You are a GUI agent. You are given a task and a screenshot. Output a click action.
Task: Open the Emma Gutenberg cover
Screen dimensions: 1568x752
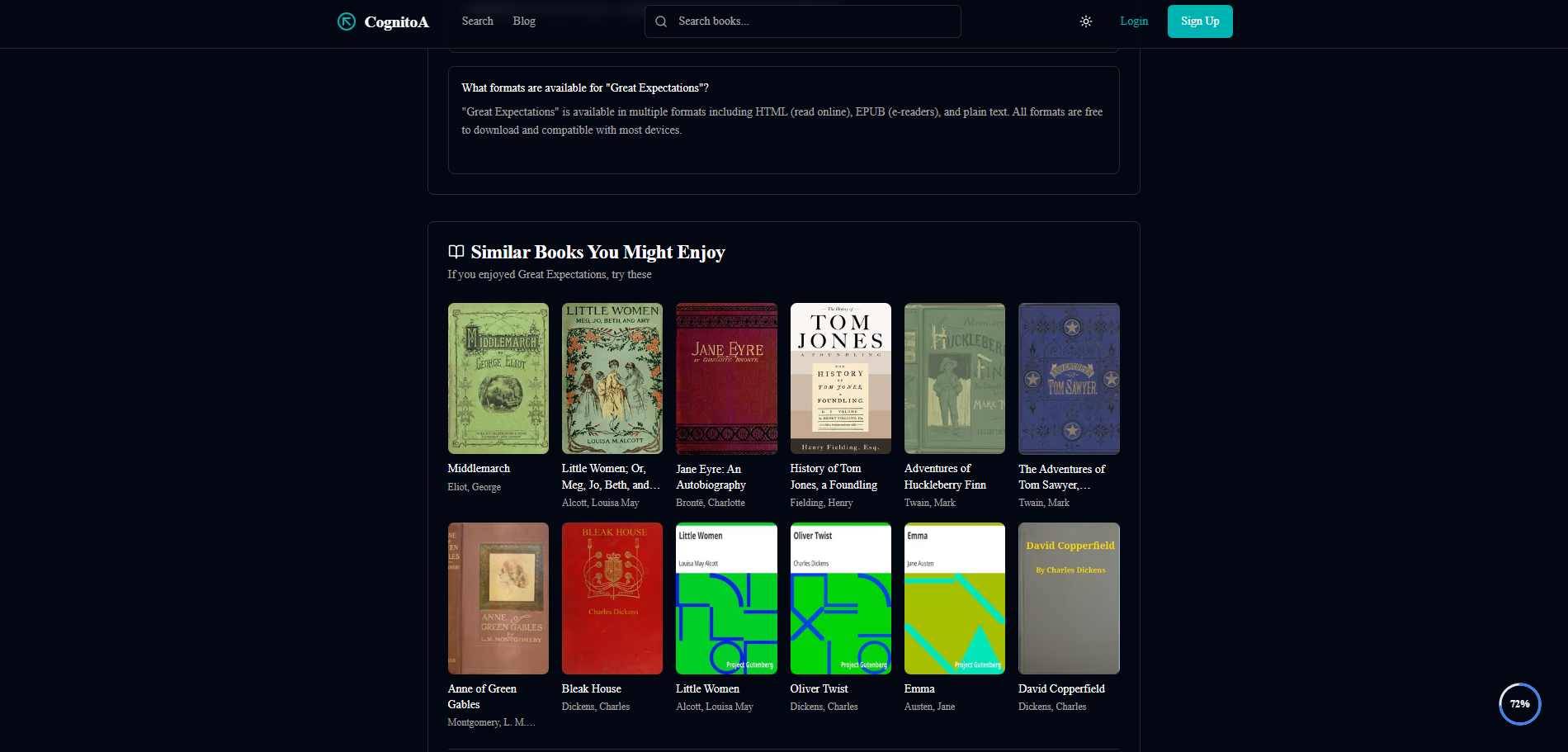955,598
